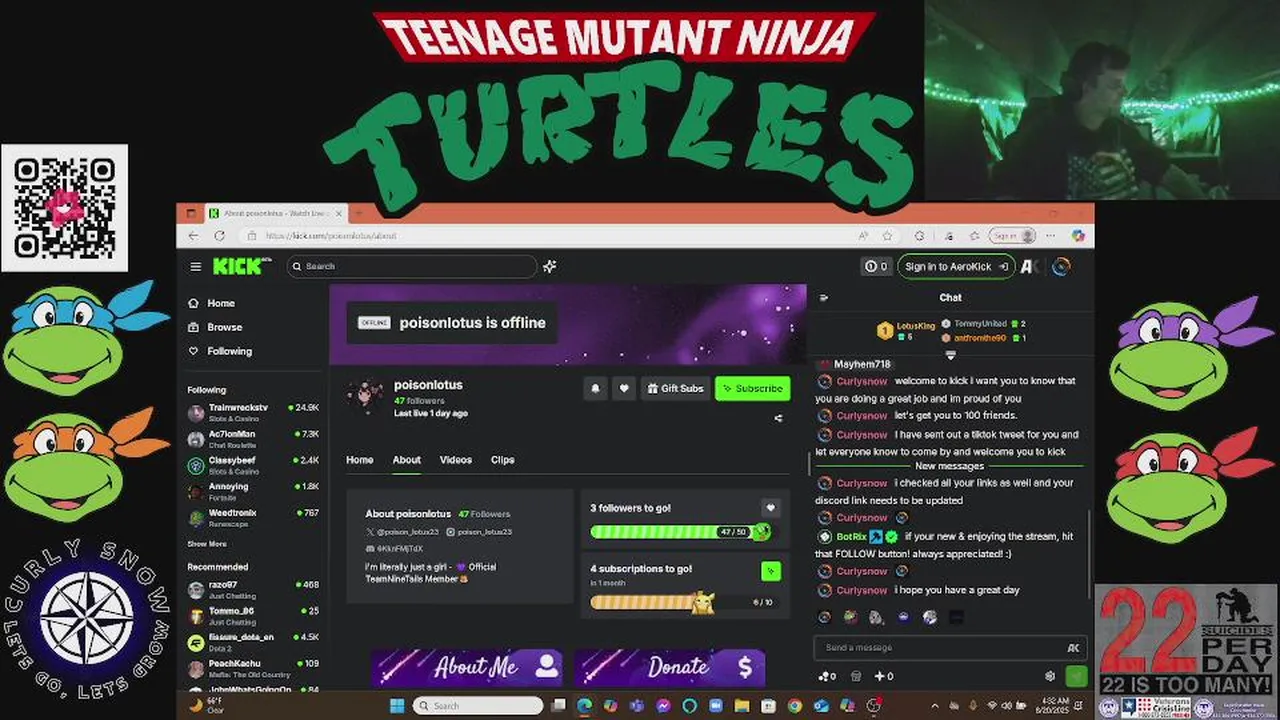Open File Explorer from the taskbar
1280x720 pixels.
pos(742,706)
